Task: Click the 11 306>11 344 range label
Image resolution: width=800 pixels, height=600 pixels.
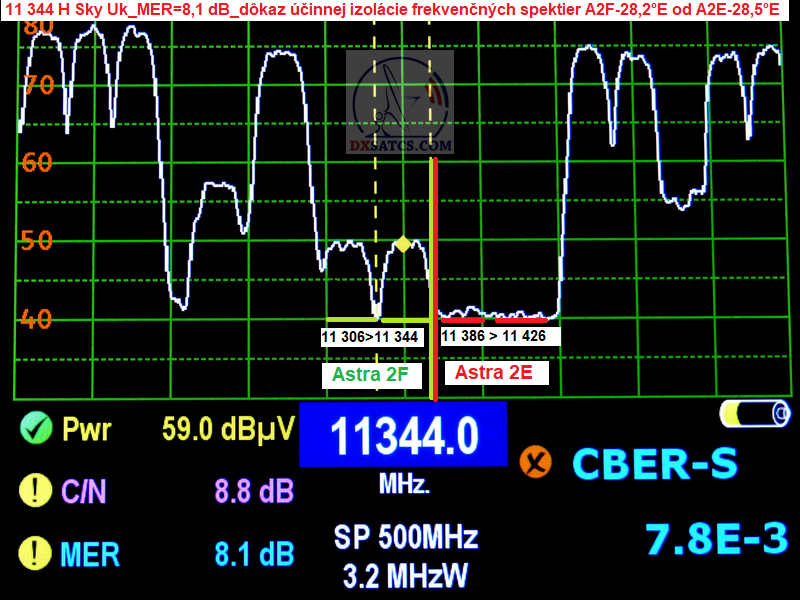Action: pyautogui.click(x=370, y=337)
